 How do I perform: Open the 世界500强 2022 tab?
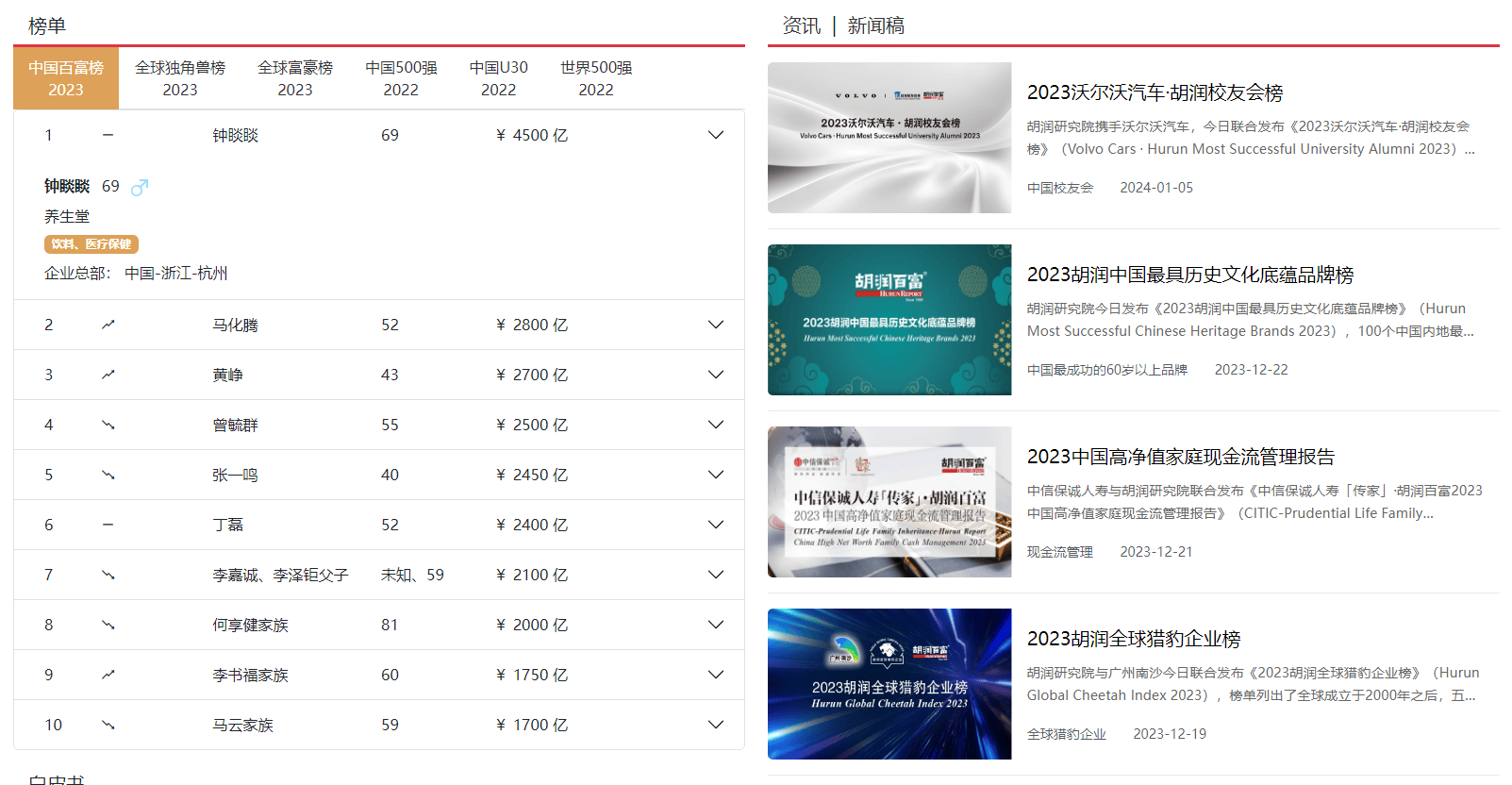(x=596, y=78)
